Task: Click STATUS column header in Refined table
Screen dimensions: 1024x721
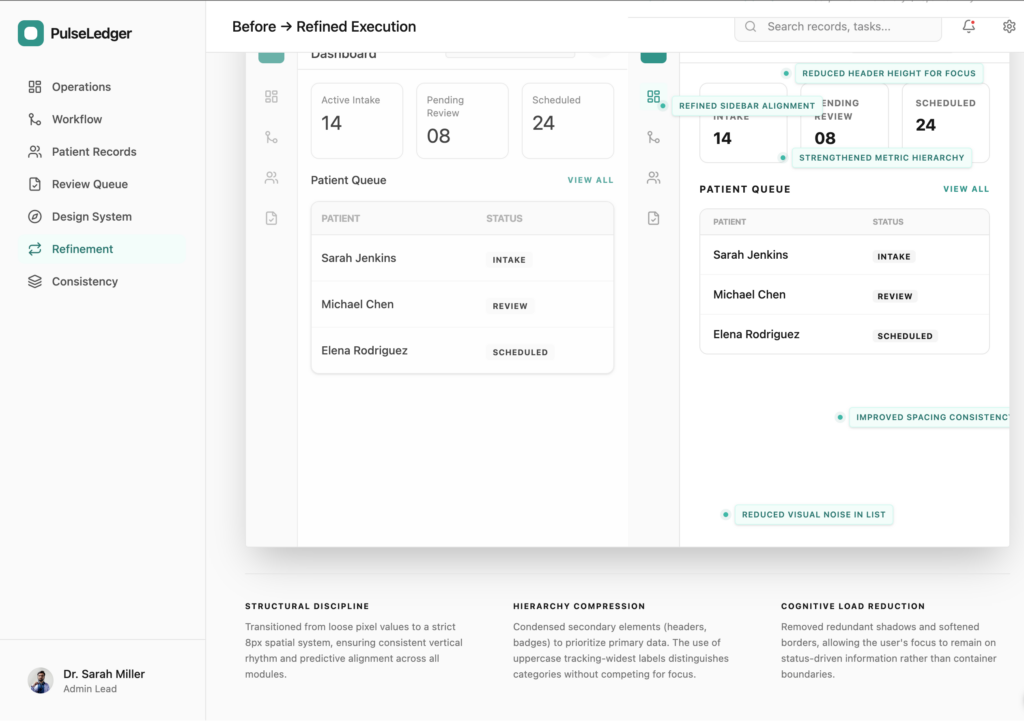Action: [888, 222]
